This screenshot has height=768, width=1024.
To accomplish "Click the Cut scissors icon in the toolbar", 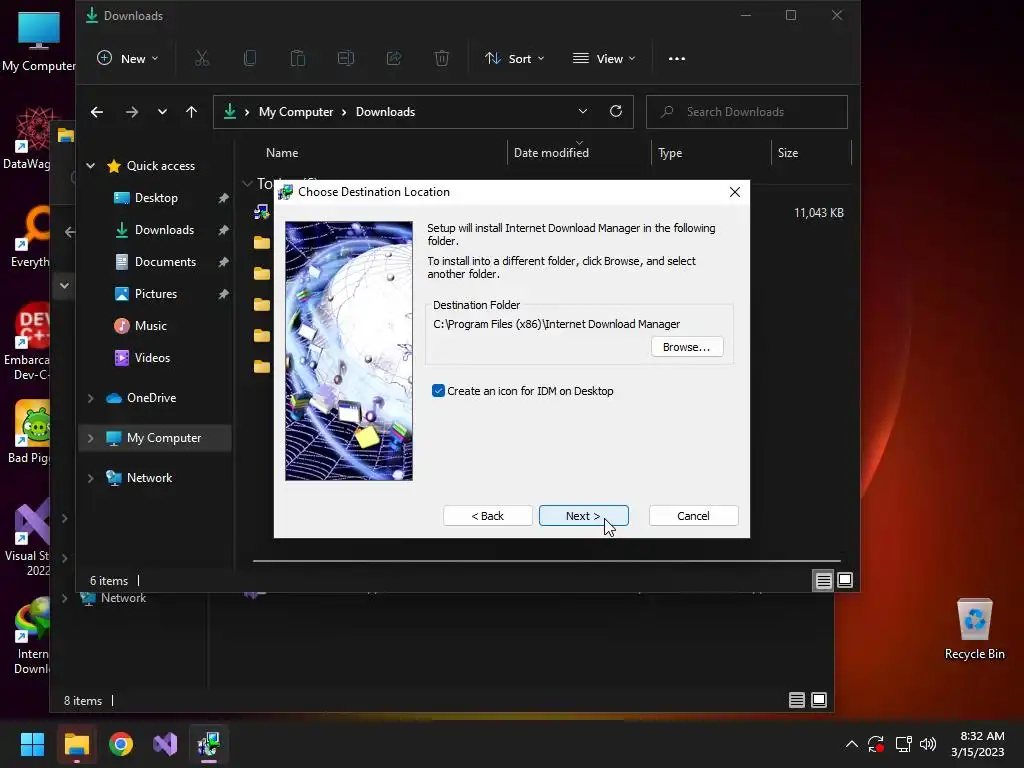I will coord(202,59).
